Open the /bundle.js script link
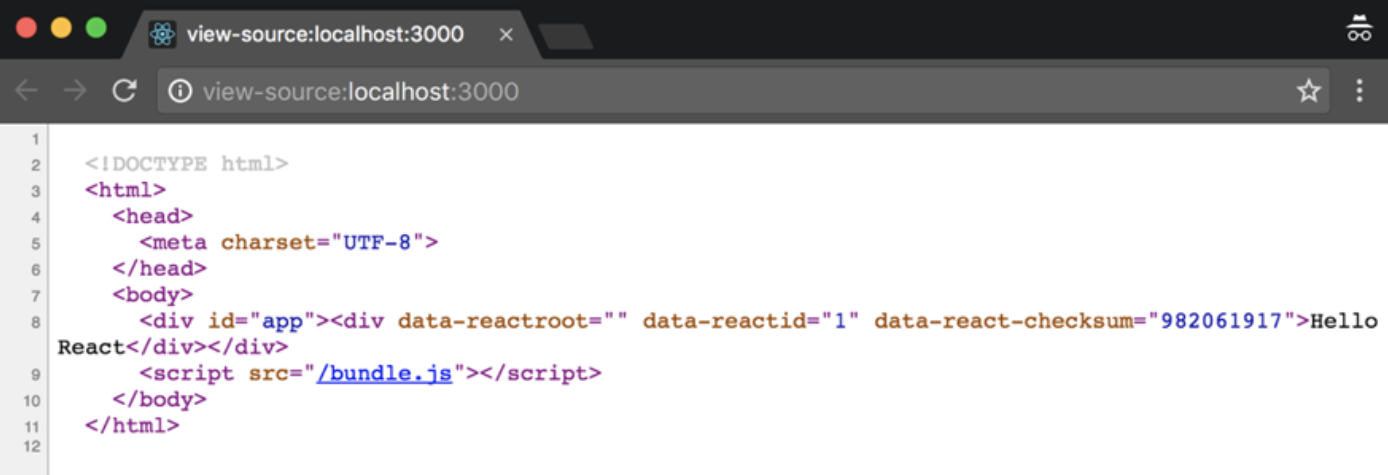 [x=385, y=373]
